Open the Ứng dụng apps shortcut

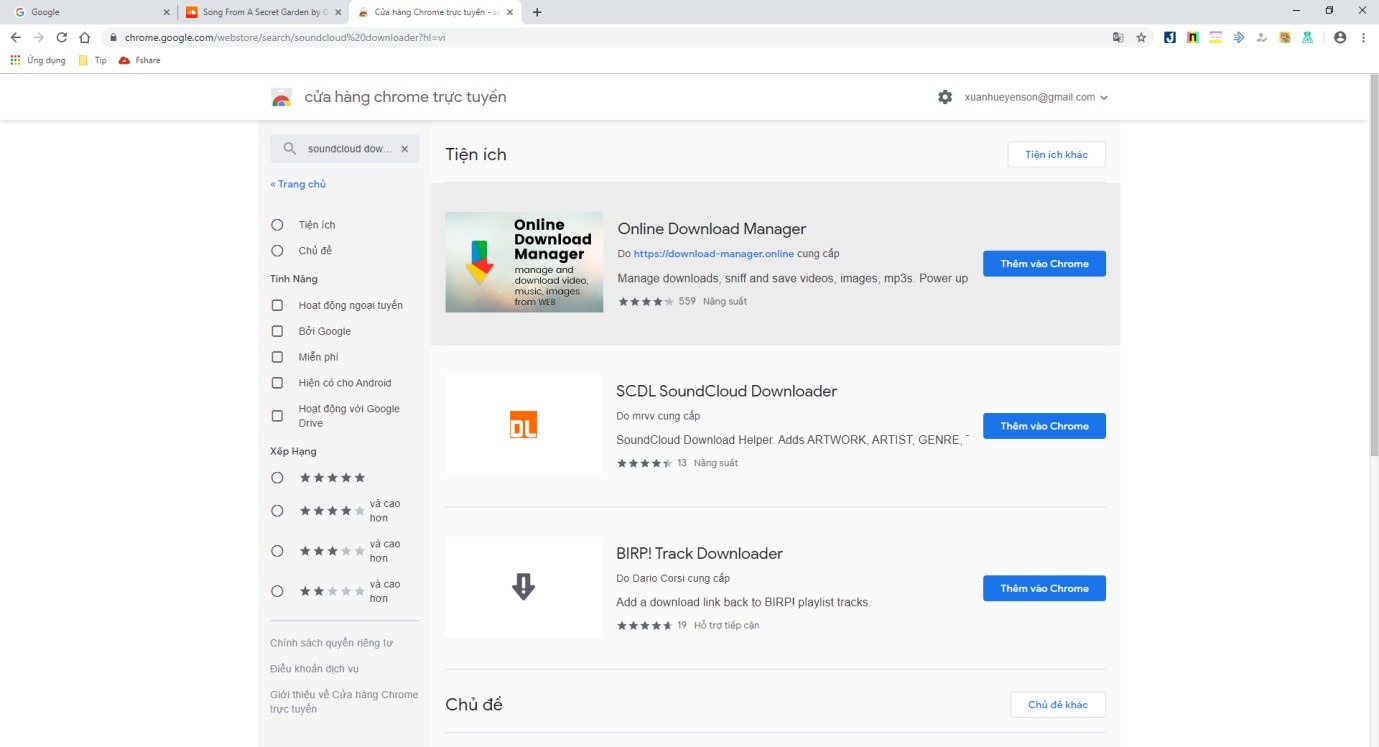(37, 60)
